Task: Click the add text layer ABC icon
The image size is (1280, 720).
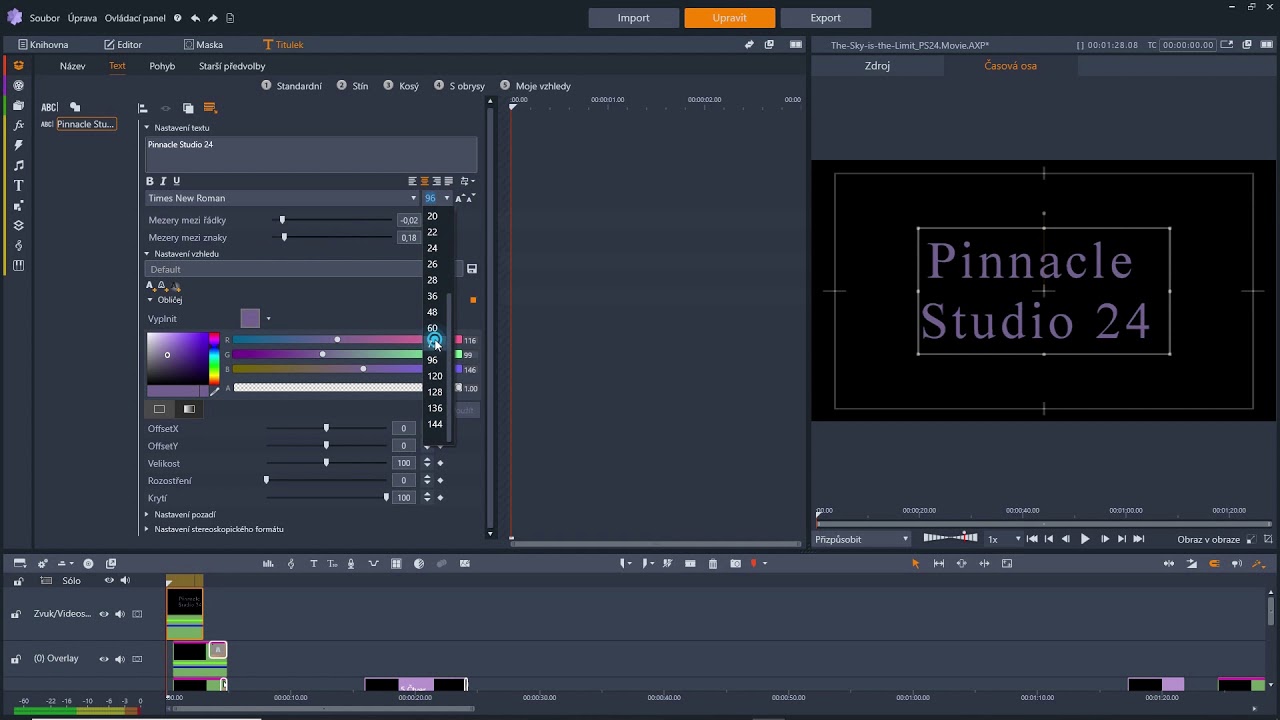Action: (49, 107)
